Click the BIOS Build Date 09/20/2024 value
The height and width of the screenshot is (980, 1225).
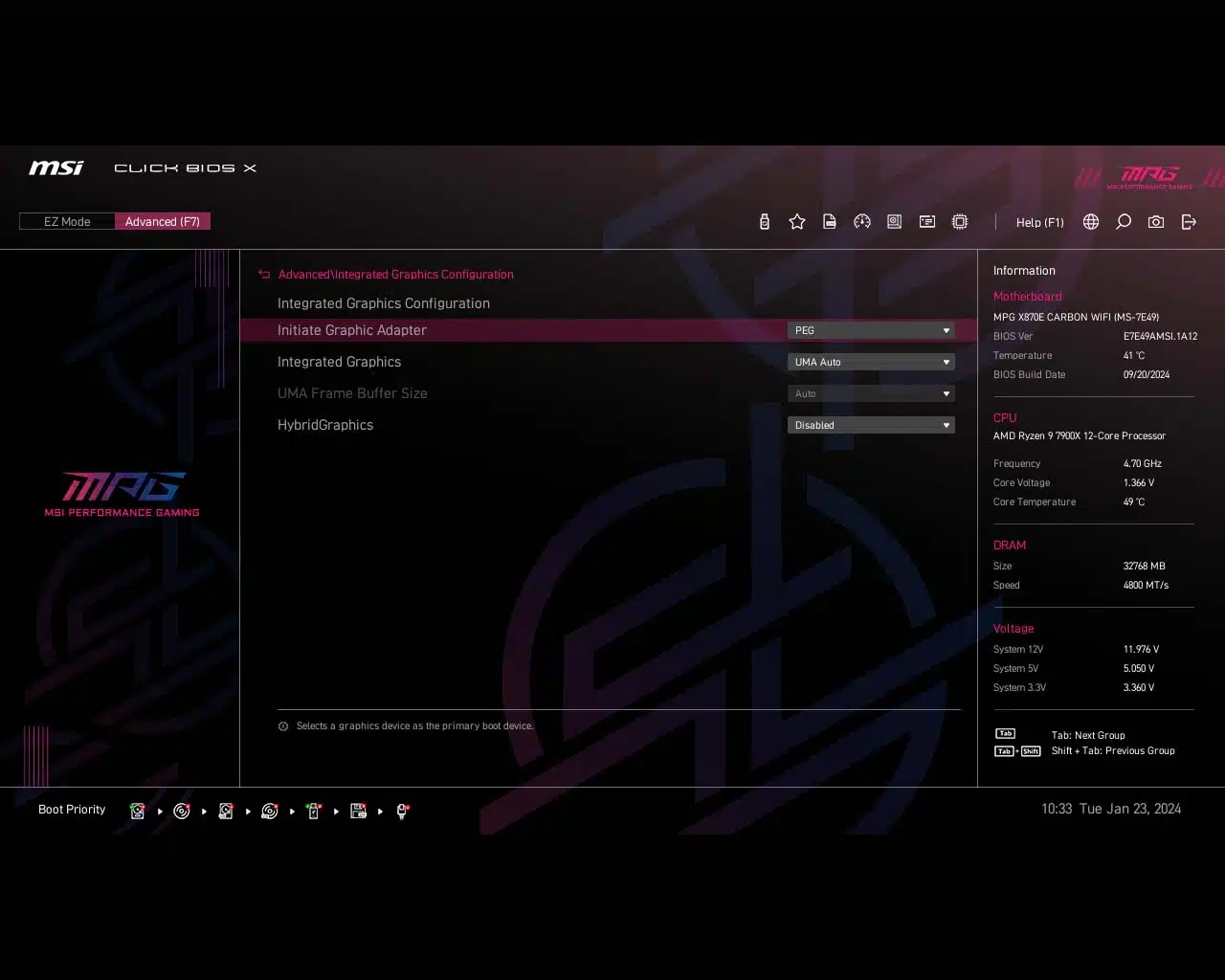pyautogui.click(x=1147, y=374)
